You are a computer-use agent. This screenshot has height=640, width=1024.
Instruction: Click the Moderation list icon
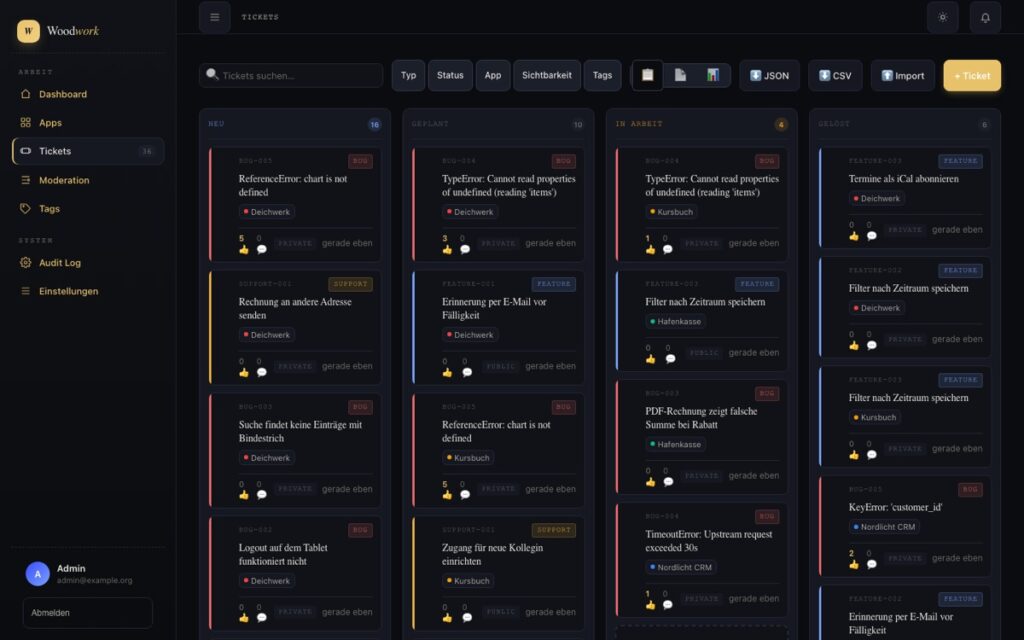coord(25,180)
